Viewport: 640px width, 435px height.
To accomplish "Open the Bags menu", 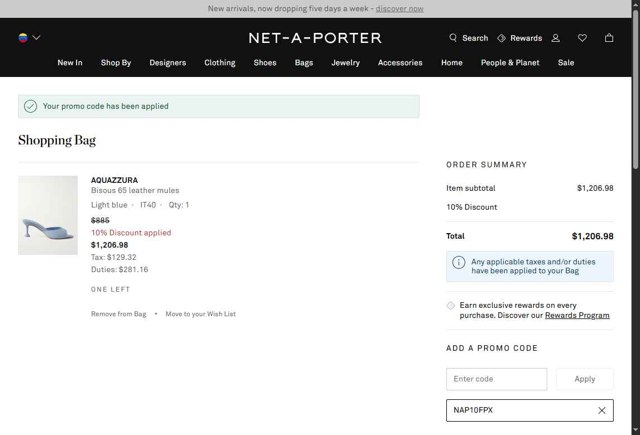I will coord(304,63).
